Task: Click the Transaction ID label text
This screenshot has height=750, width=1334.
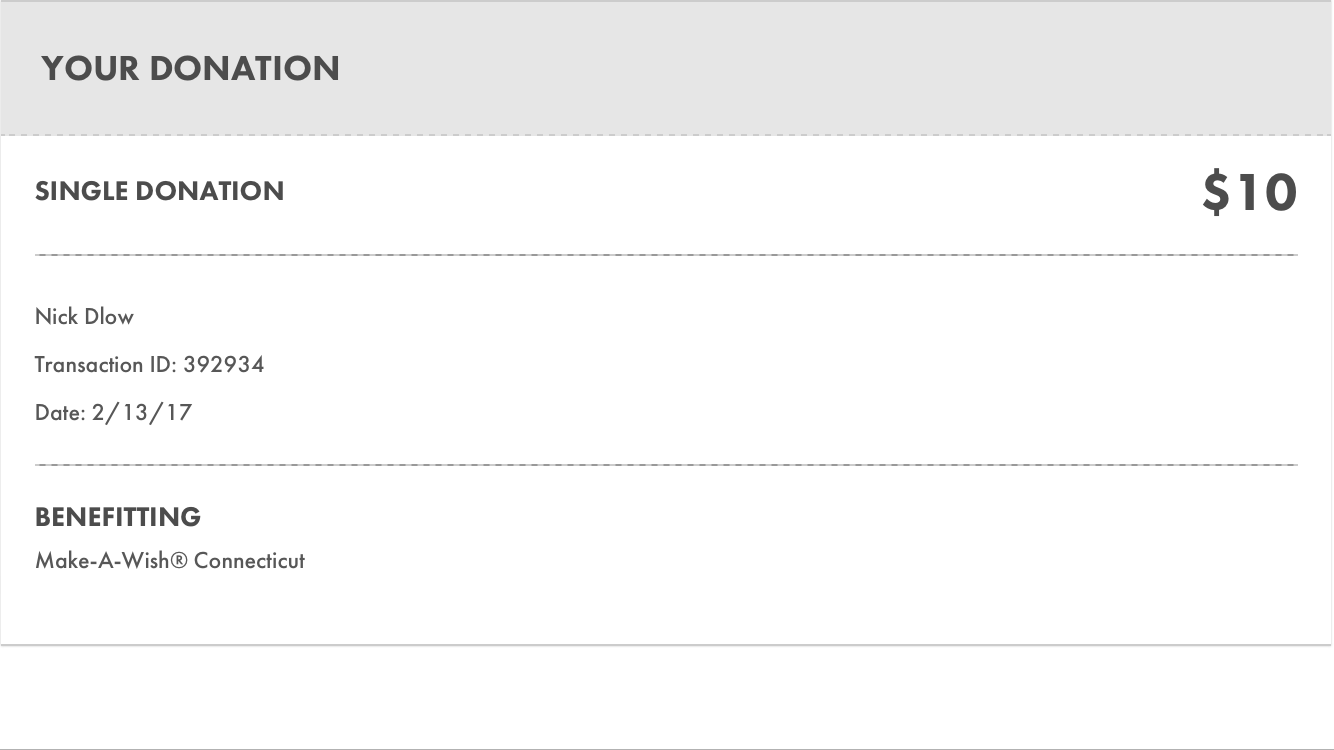Action: pos(106,364)
